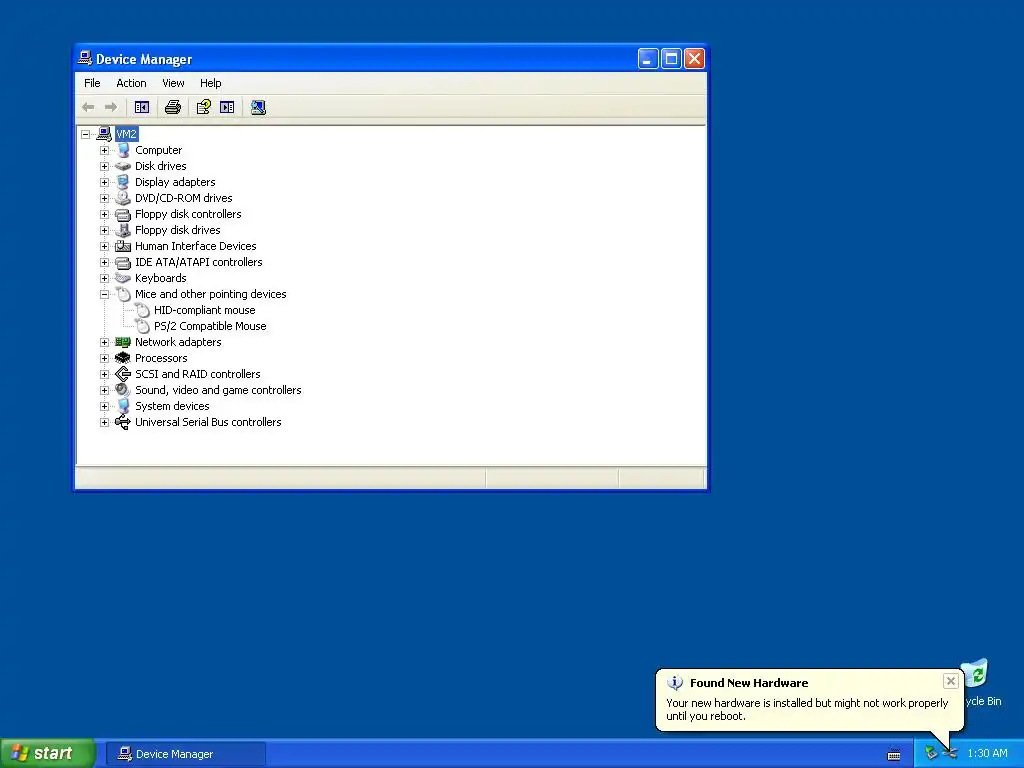This screenshot has height=768, width=1024.
Task: Expand Universal Serial Bus controllers
Action: point(104,423)
